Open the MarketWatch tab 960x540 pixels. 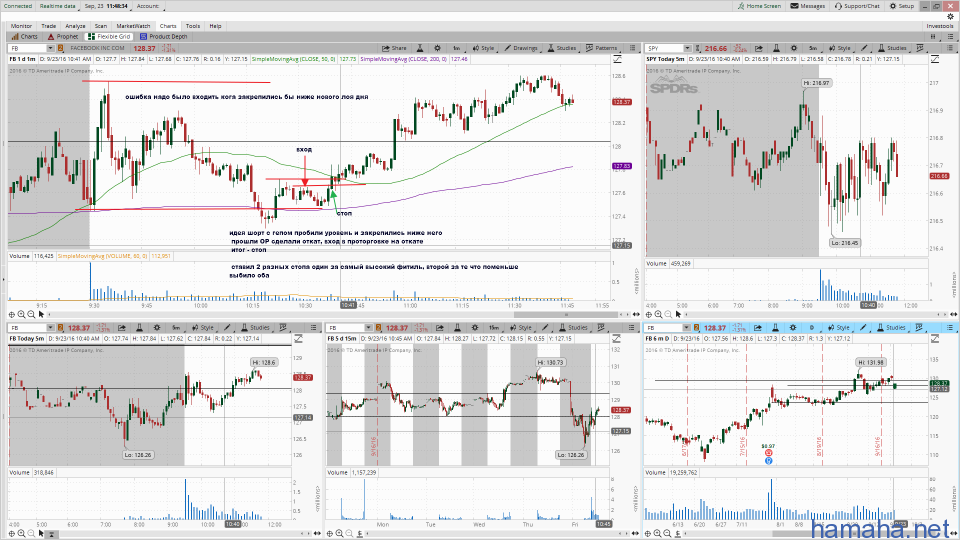tap(133, 26)
